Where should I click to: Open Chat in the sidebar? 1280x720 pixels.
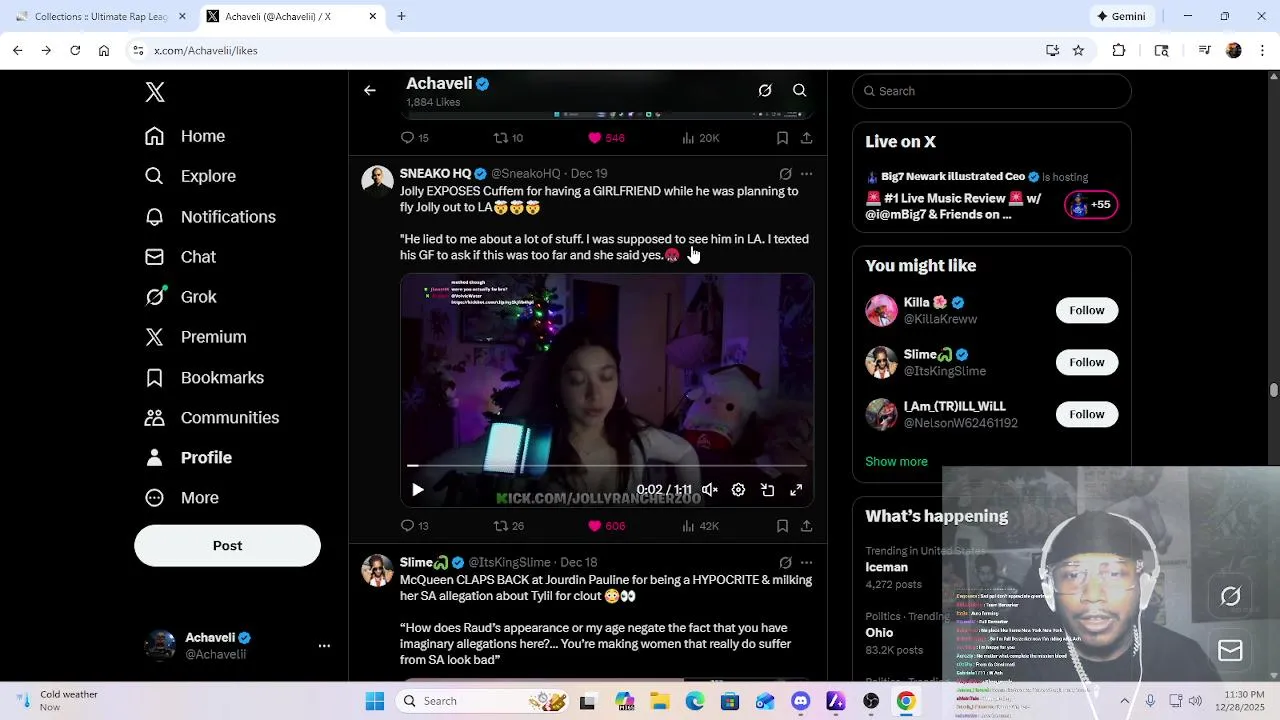coord(180,257)
